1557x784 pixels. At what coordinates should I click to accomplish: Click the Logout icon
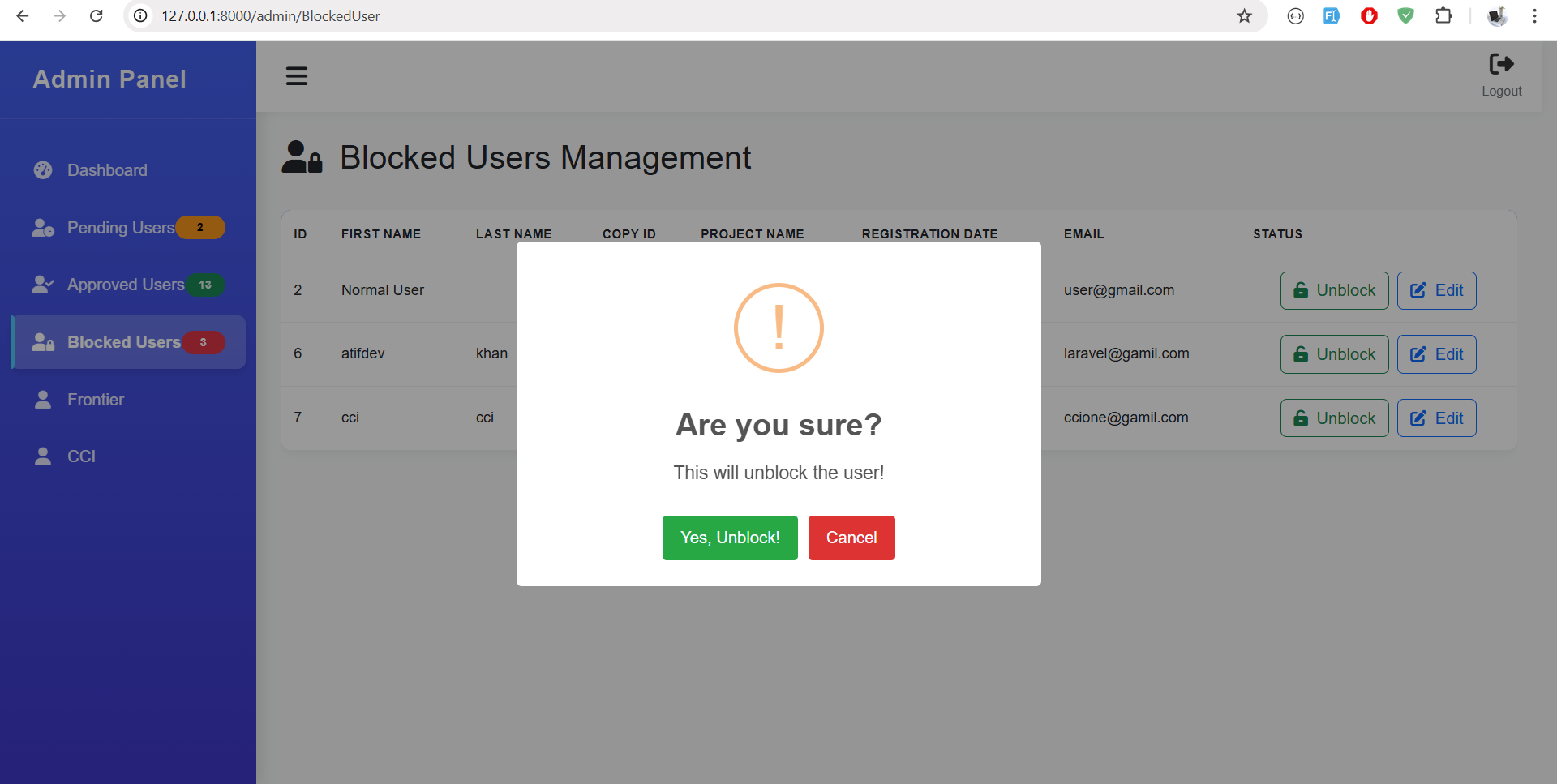(1501, 65)
